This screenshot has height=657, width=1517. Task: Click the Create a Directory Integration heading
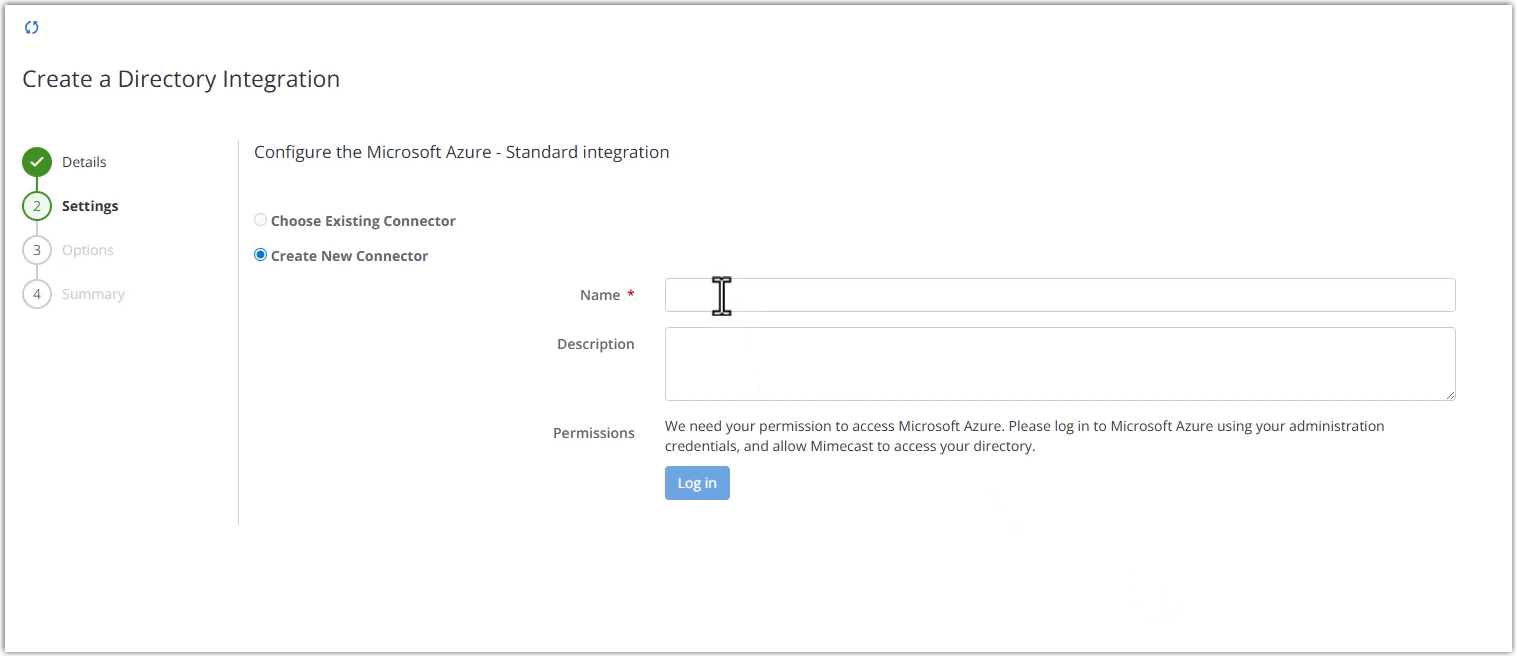(x=181, y=78)
